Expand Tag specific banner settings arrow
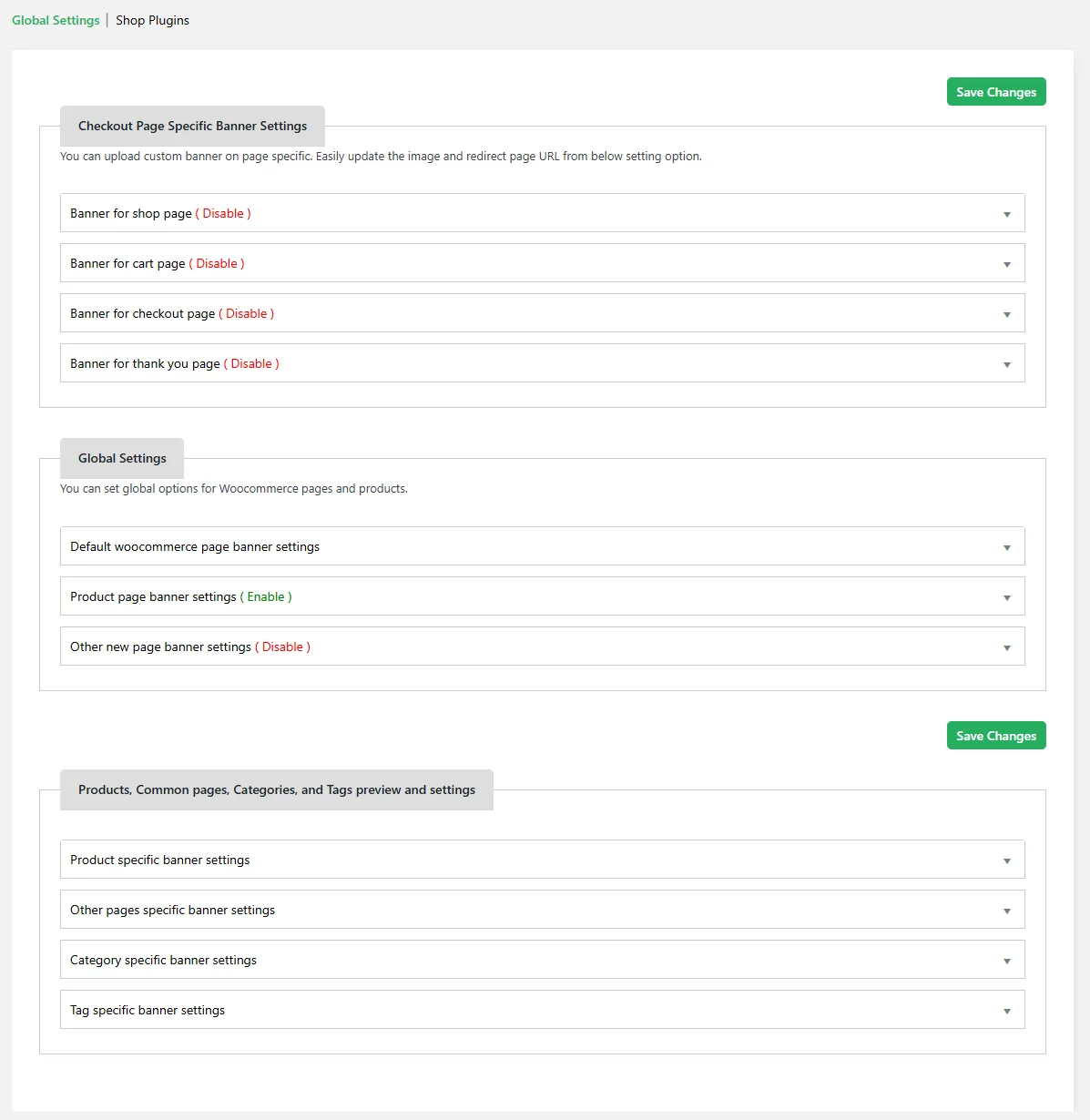Viewport: 1090px width, 1120px height. 1007,1011
